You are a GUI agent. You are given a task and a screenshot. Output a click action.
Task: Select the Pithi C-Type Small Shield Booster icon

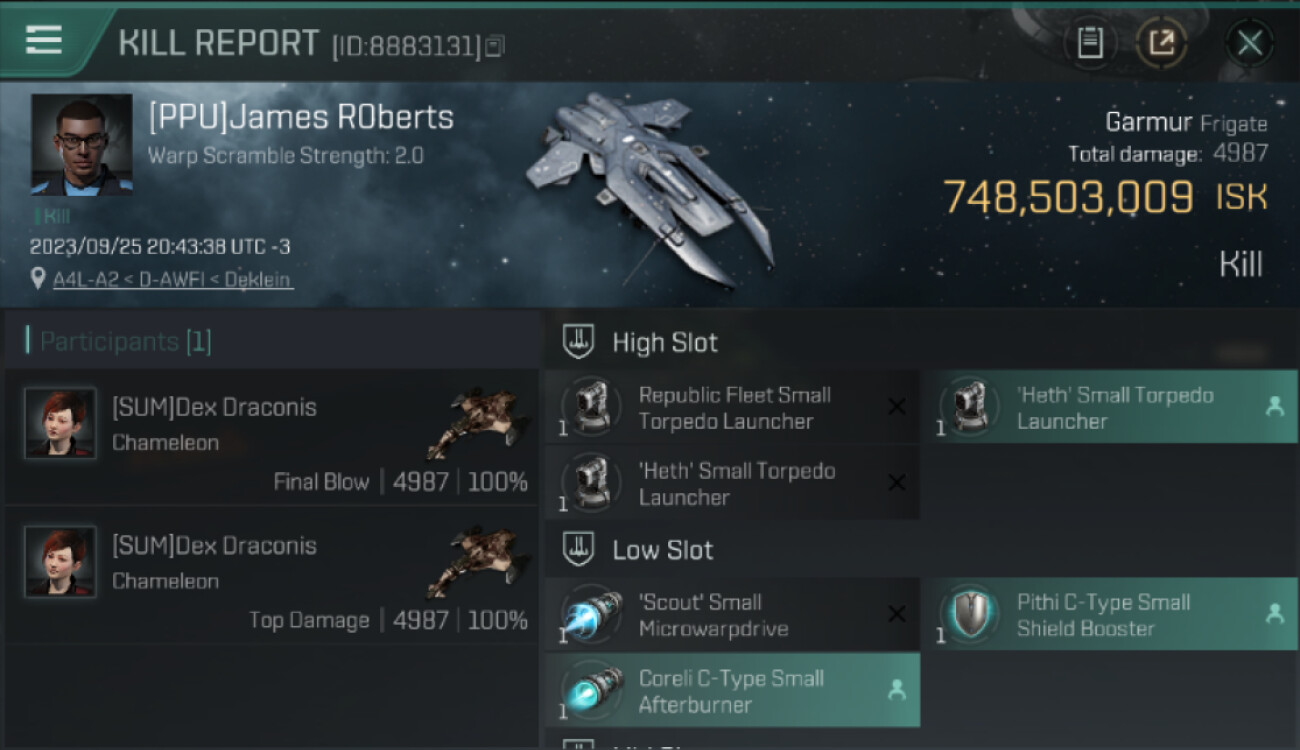(970, 614)
